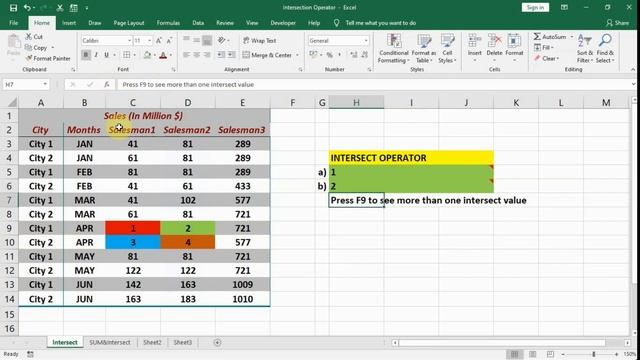Expand the font size dropdown
Screen dimensions: 640x360
[149, 40]
